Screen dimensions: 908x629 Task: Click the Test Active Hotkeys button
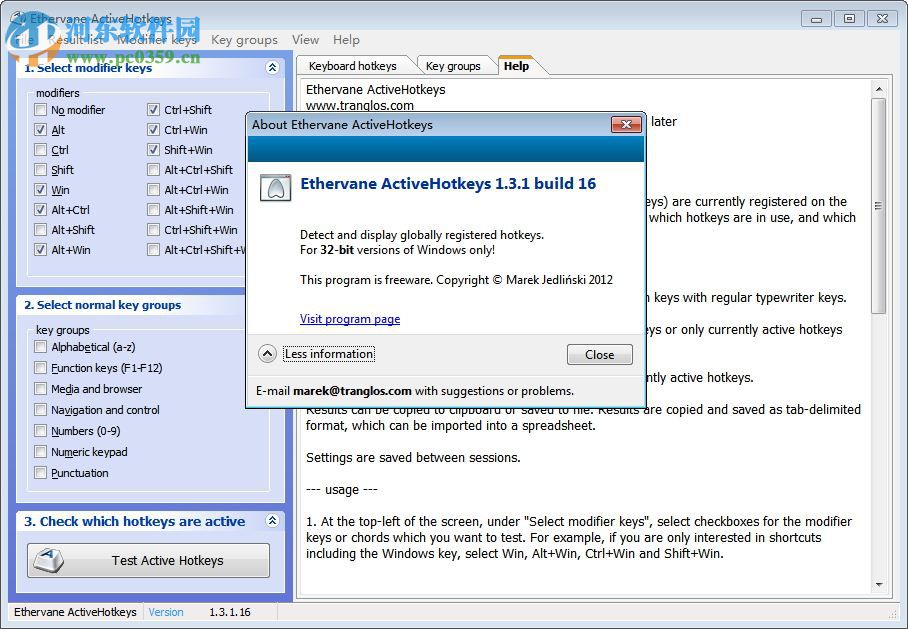pos(148,560)
